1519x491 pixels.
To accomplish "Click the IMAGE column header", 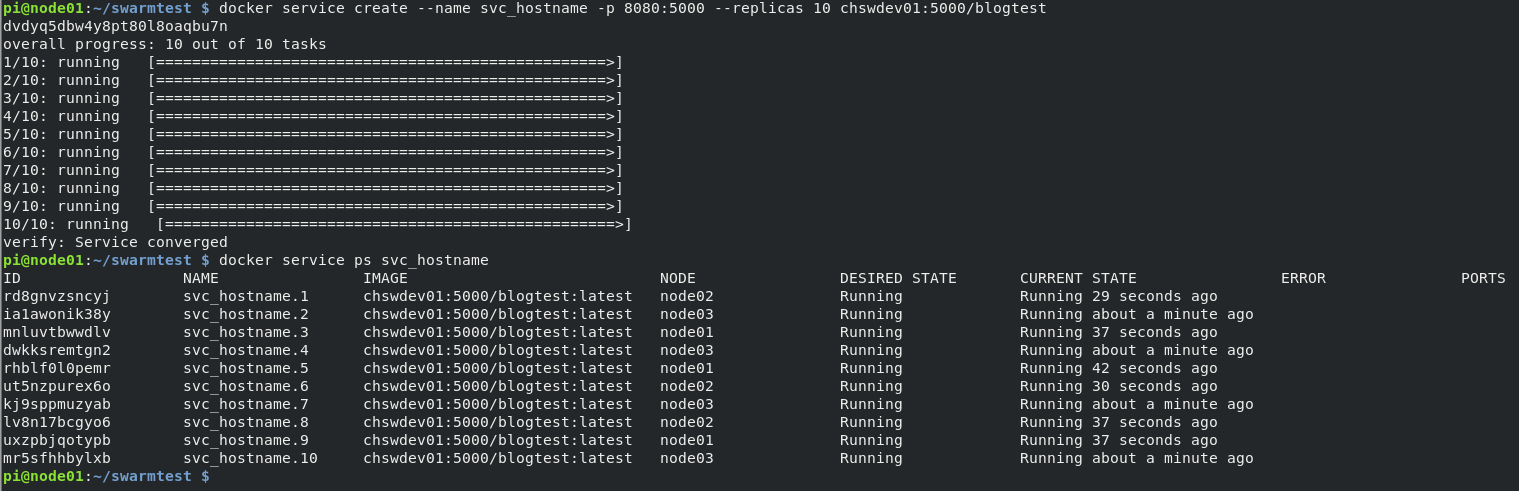I will point(385,278).
